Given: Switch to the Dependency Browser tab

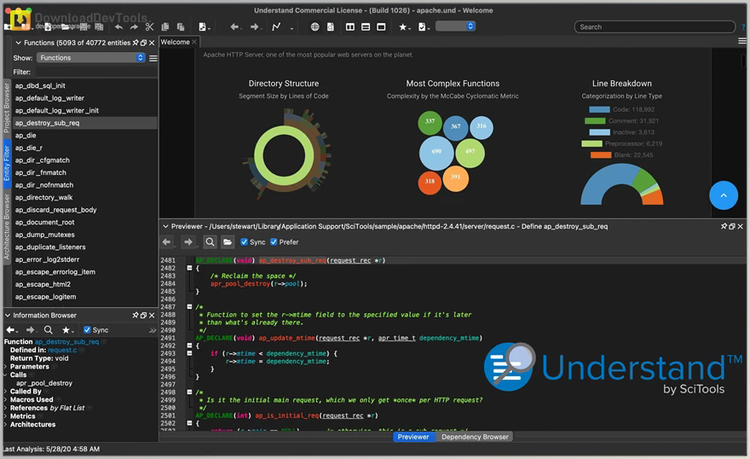Looking at the screenshot, I should (474, 437).
